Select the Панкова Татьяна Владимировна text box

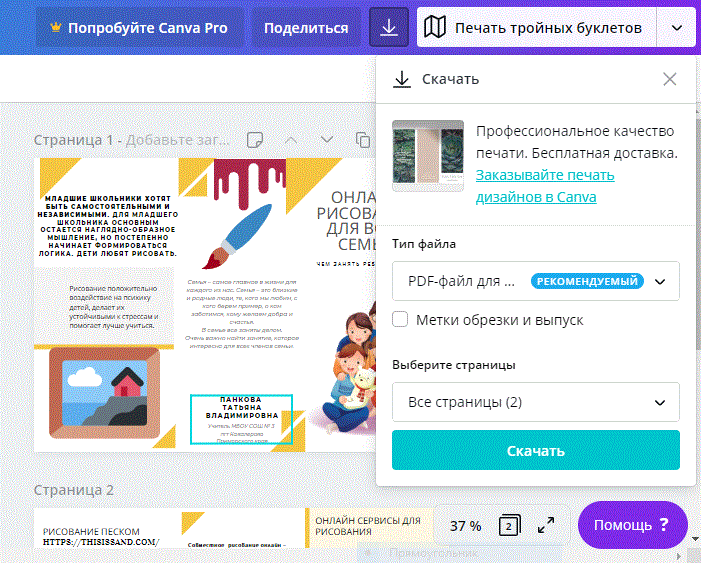tap(241, 419)
